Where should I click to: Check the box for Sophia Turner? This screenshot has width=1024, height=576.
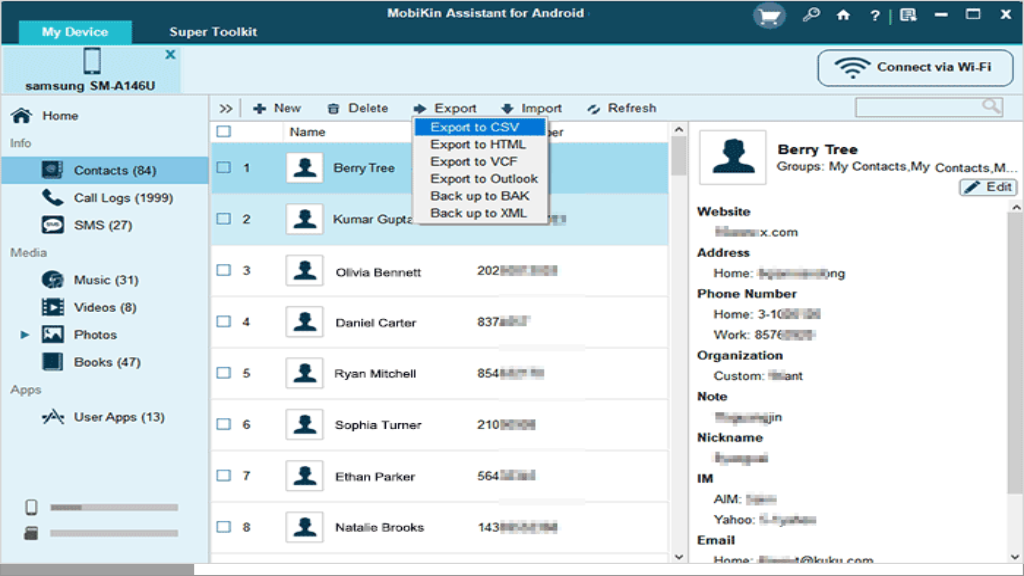click(224, 424)
